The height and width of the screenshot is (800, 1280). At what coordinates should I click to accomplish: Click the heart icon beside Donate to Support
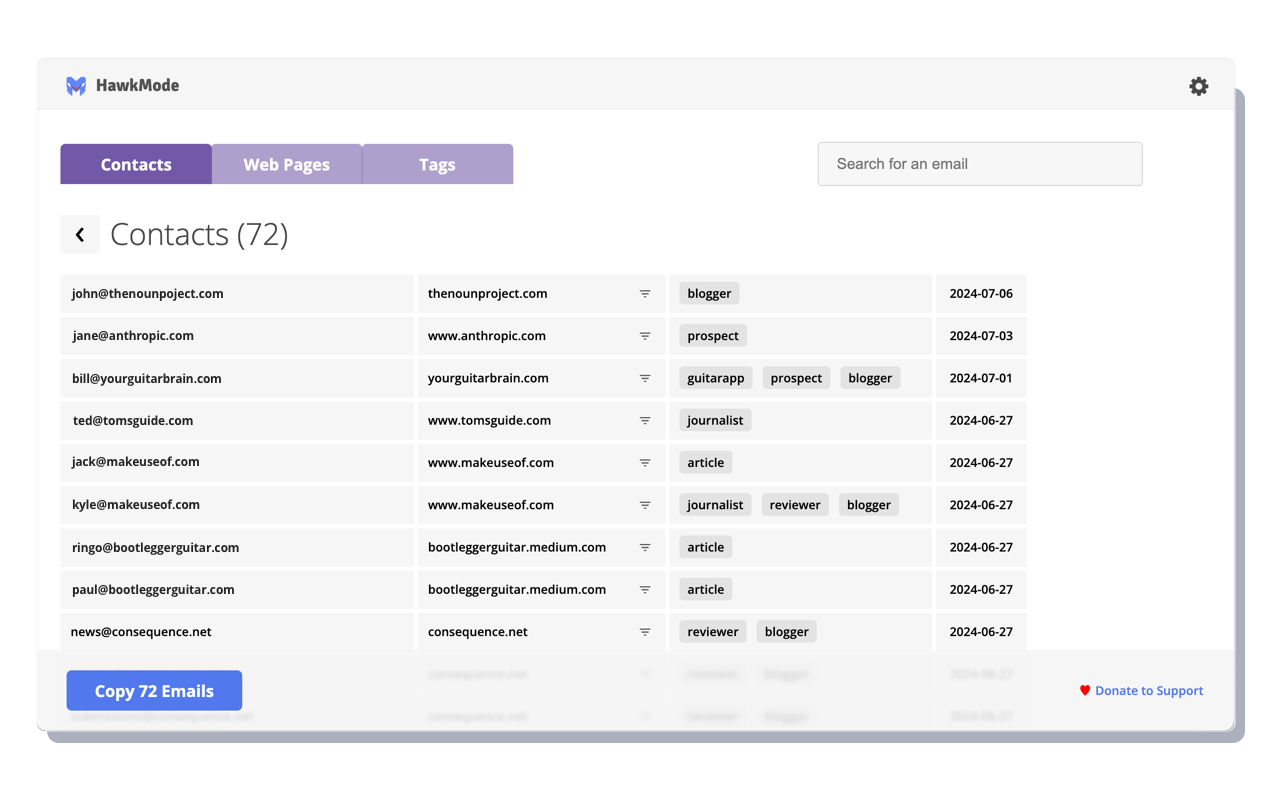pyautogui.click(x=1083, y=690)
